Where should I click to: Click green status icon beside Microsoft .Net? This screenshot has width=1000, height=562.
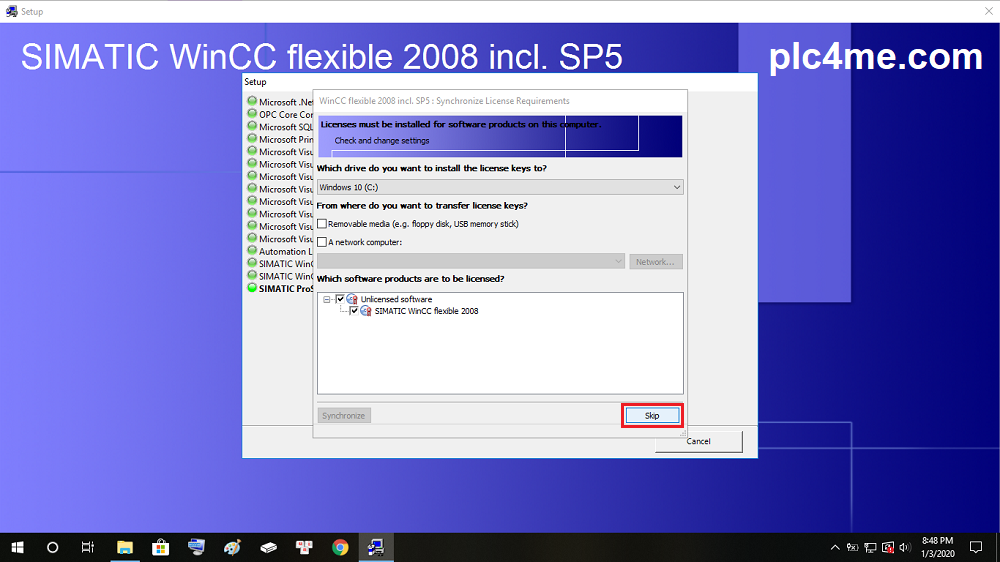252,102
